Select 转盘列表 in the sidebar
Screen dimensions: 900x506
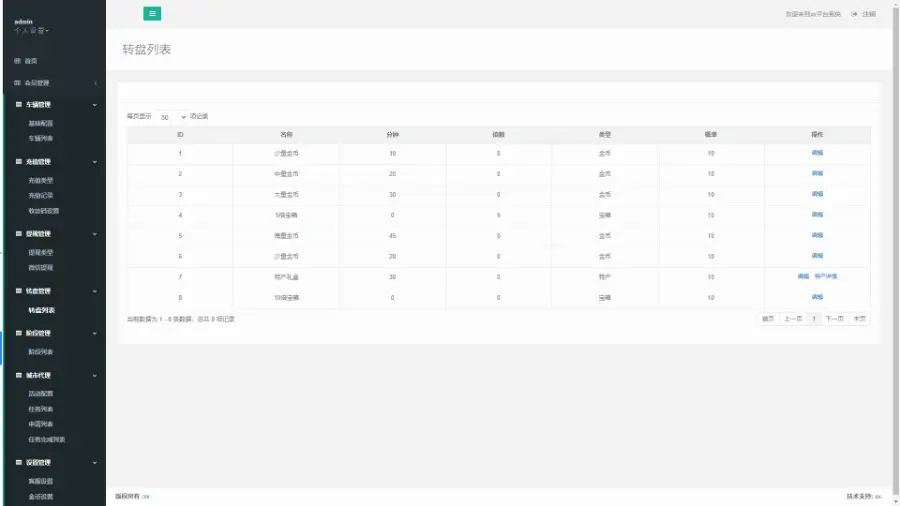click(x=41, y=310)
